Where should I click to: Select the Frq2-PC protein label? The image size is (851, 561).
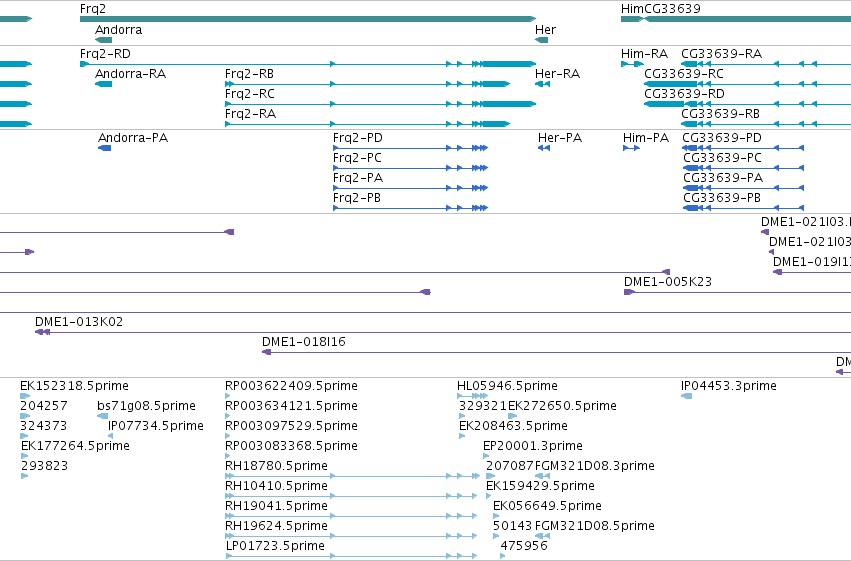pos(357,158)
